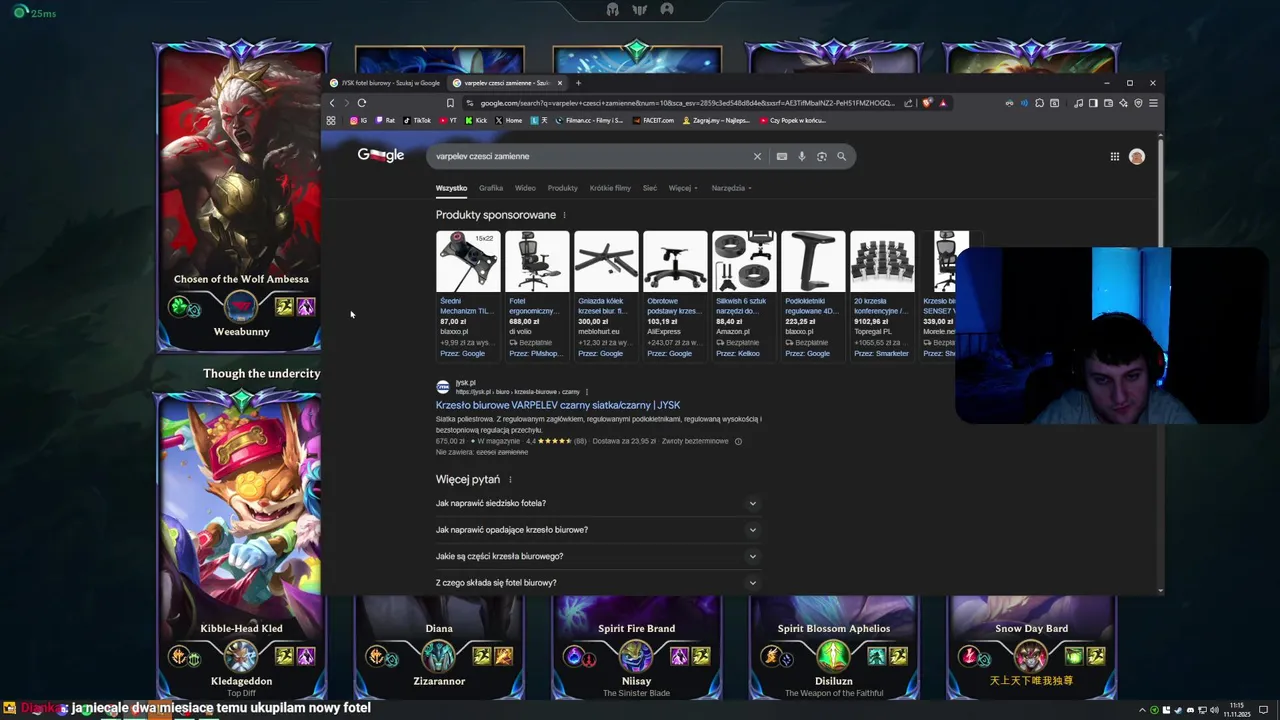Open the TikTok bookmark
This screenshot has width=1280, height=720.
pos(417,120)
